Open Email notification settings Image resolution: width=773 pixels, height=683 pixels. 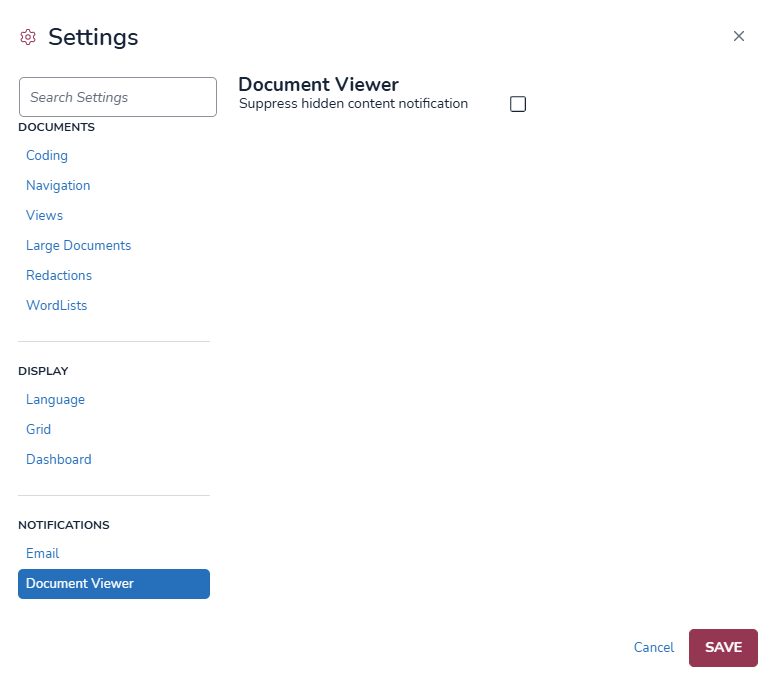(x=42, y=553)
